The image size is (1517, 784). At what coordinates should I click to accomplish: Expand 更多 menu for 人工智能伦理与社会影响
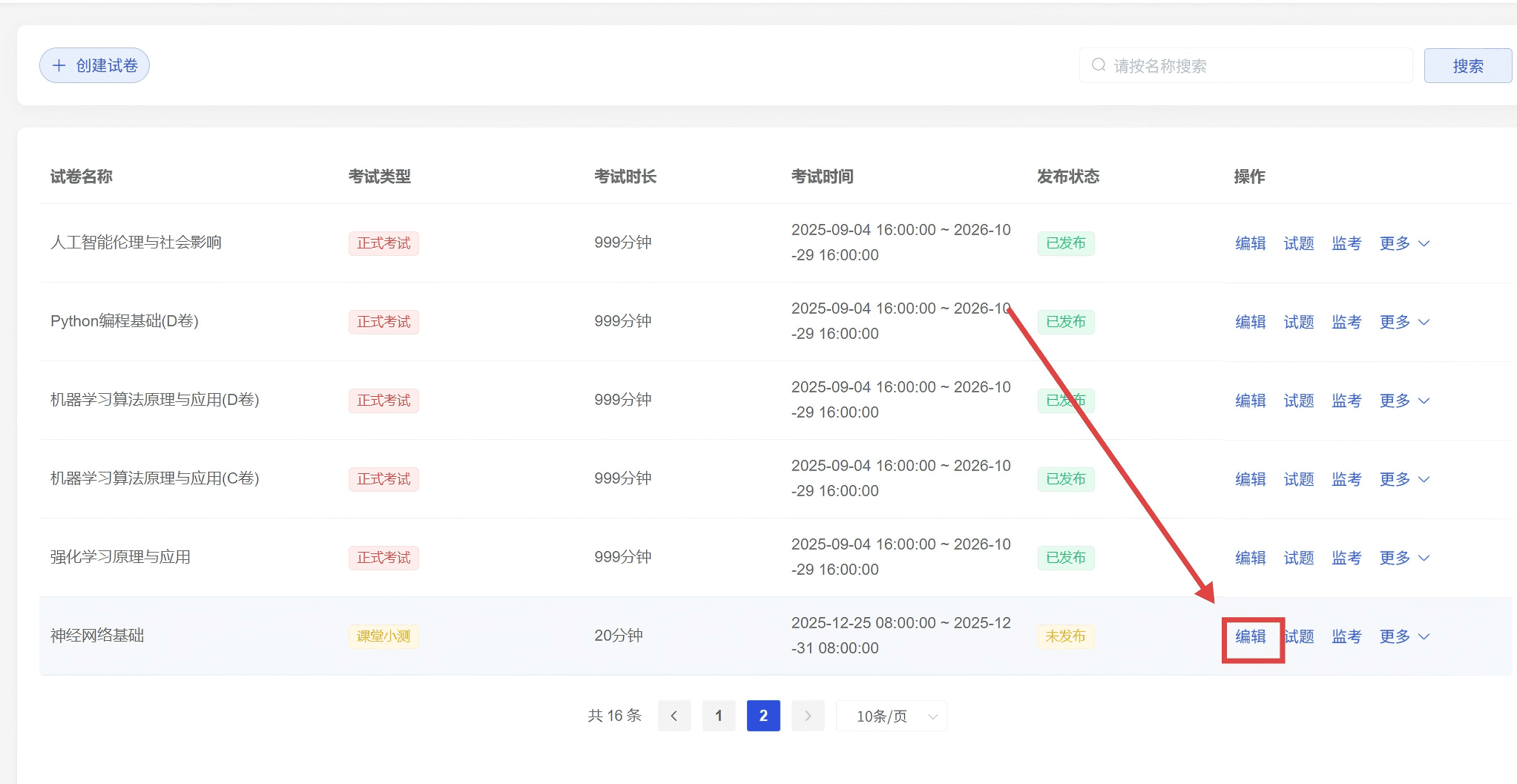click(x=1404, y=243)
